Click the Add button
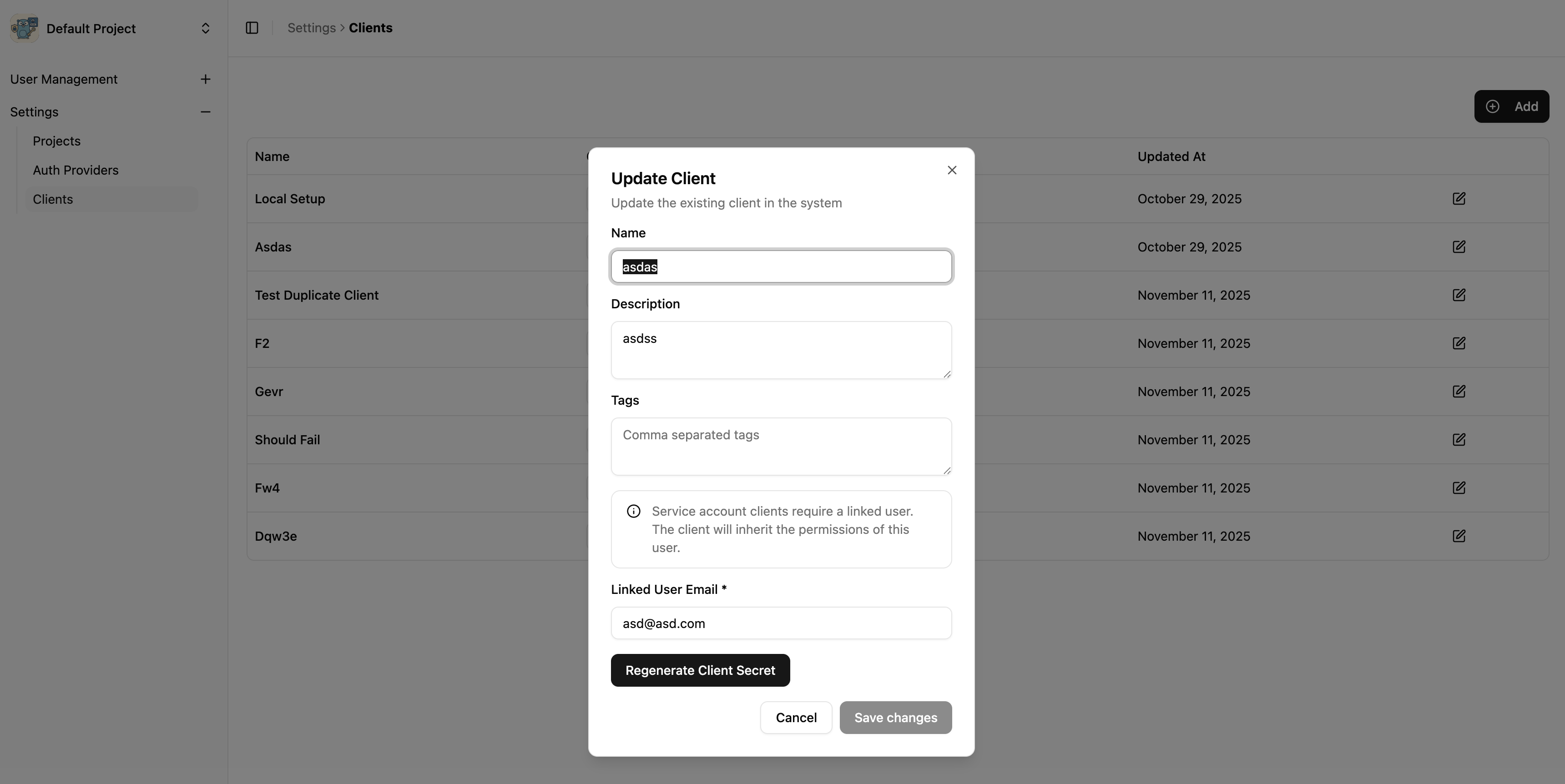Screen dimensions: 1565x784 1511,106
